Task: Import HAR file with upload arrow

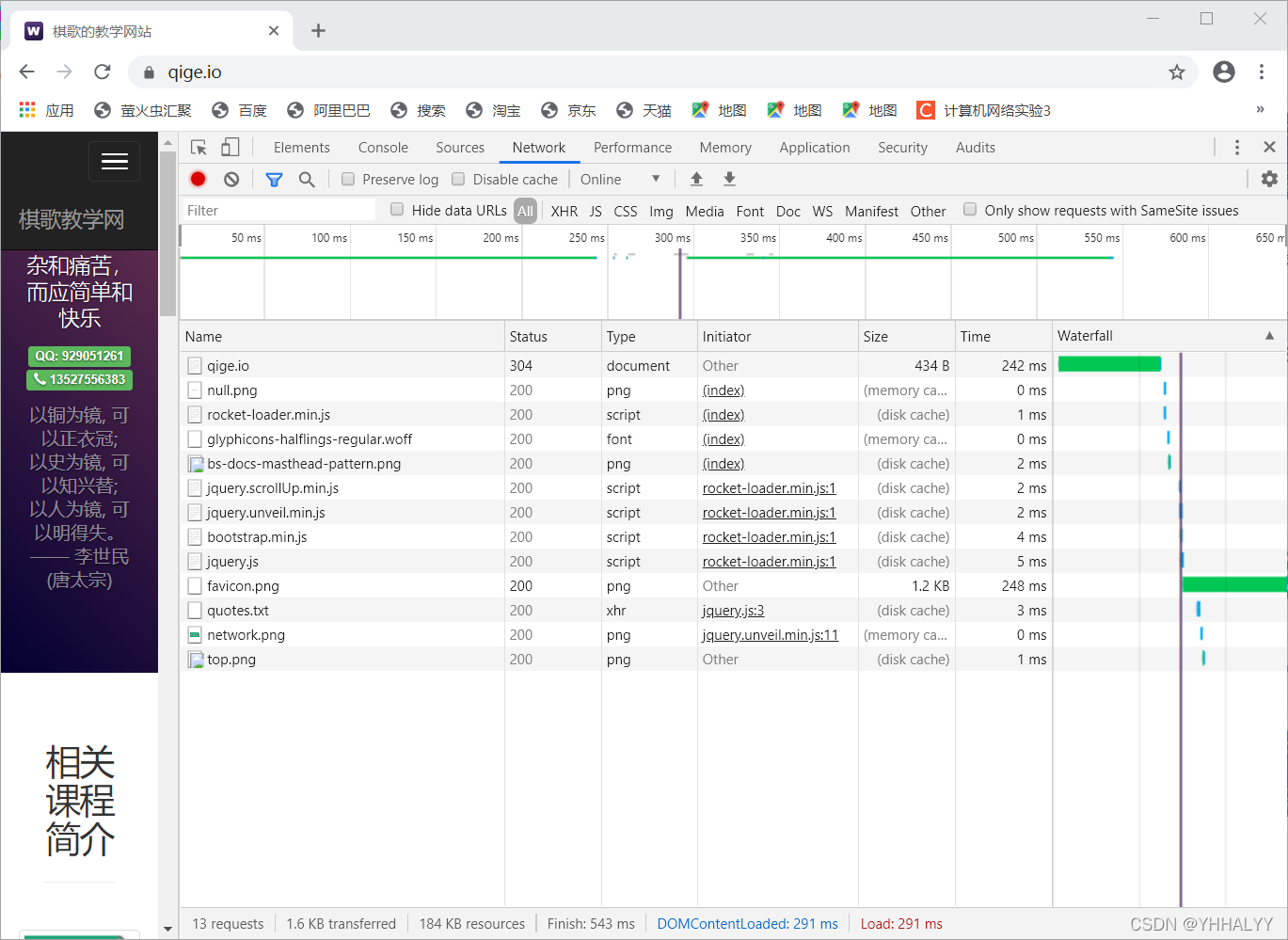Action: pyautogui.click(x=696, y=179)
